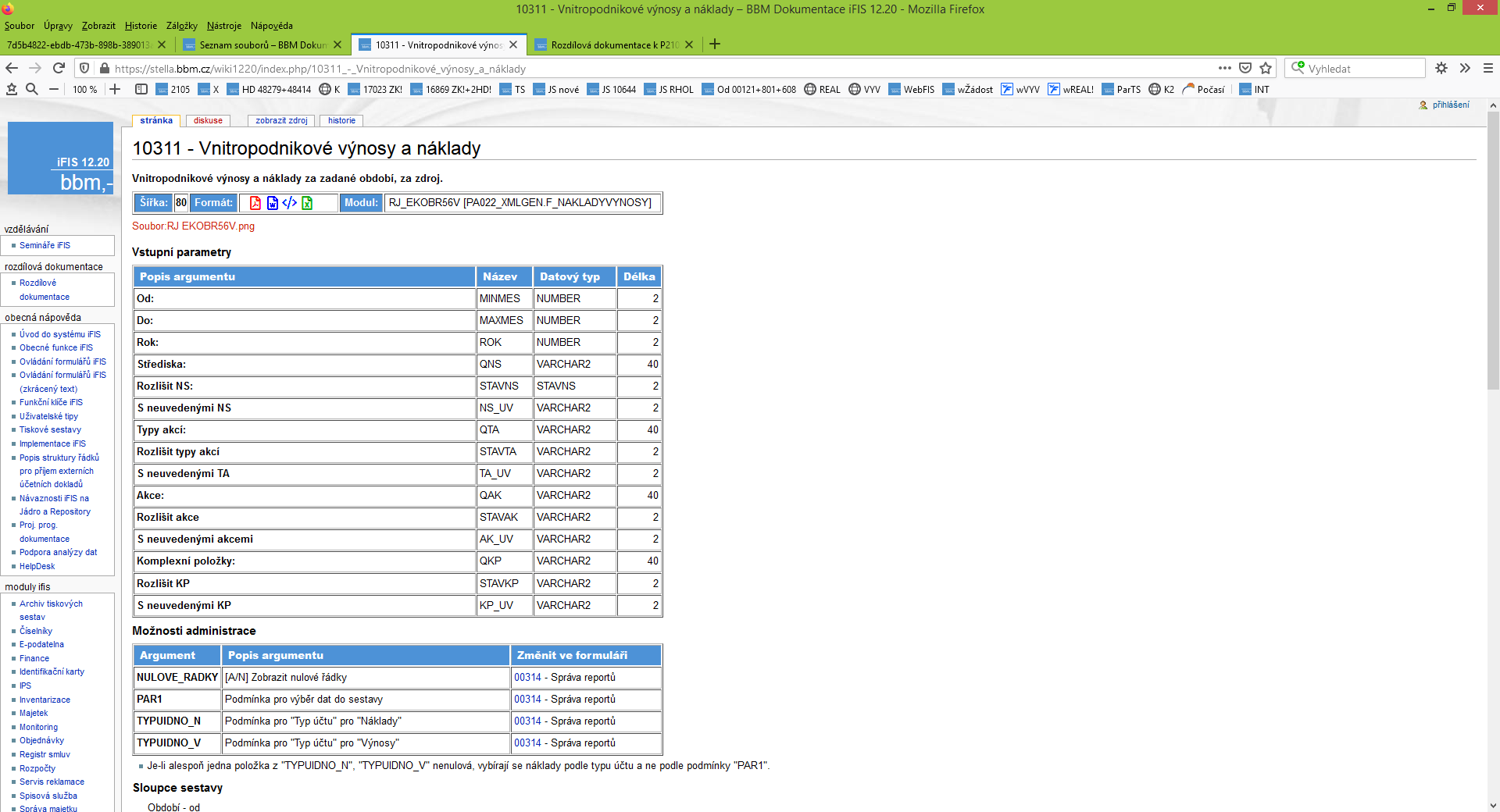This screenshot has height=812, width=1500.
Task: Switch to Rozdílová dokumentace browser tab
Action: point(614,45)
